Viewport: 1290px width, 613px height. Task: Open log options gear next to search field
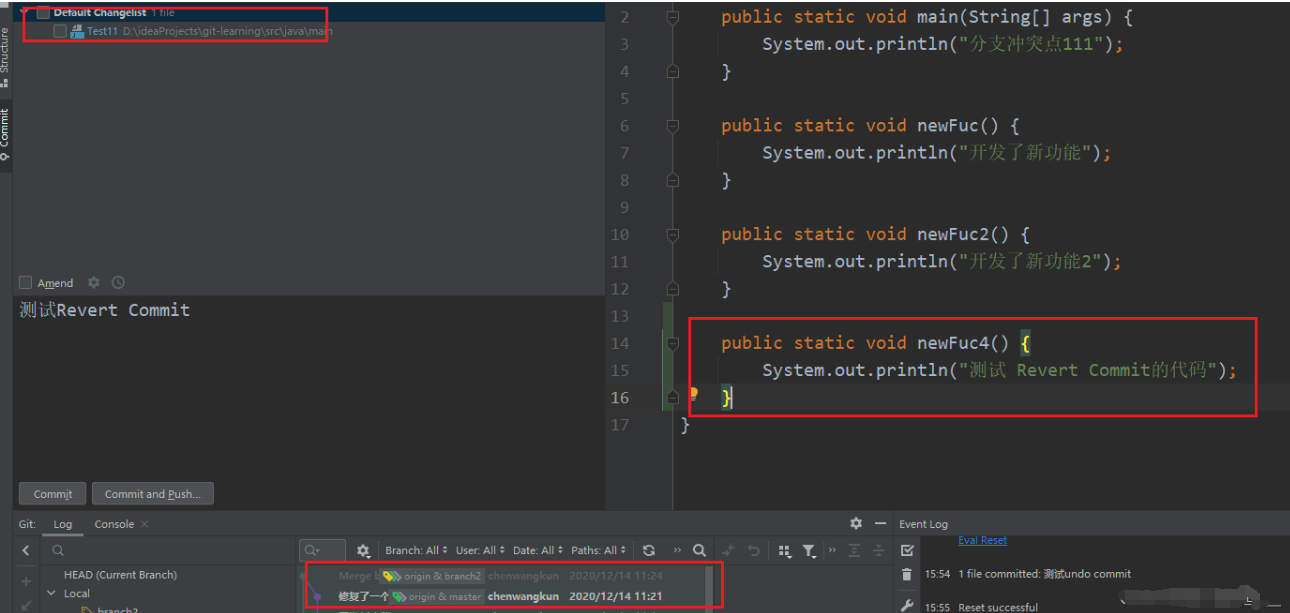(x=363, y=550)
